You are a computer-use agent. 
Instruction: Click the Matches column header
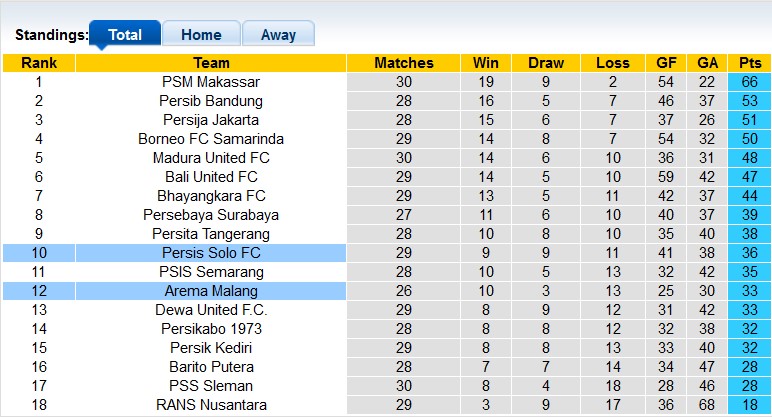coord(404,63)
